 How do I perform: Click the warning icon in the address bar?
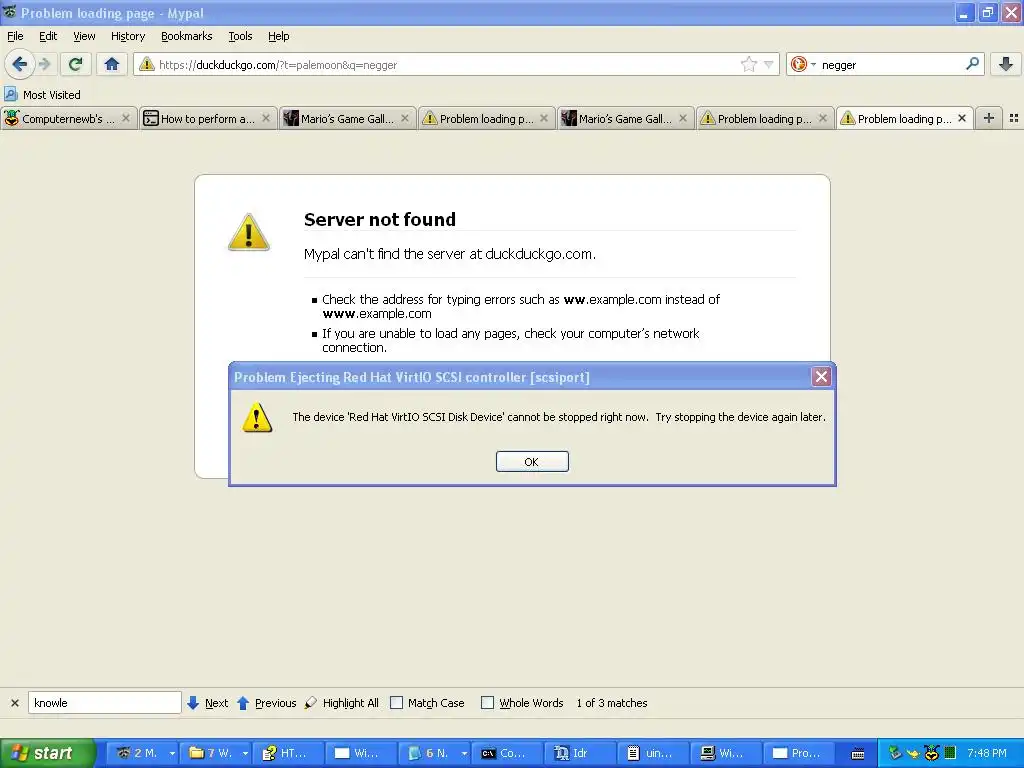147,64
